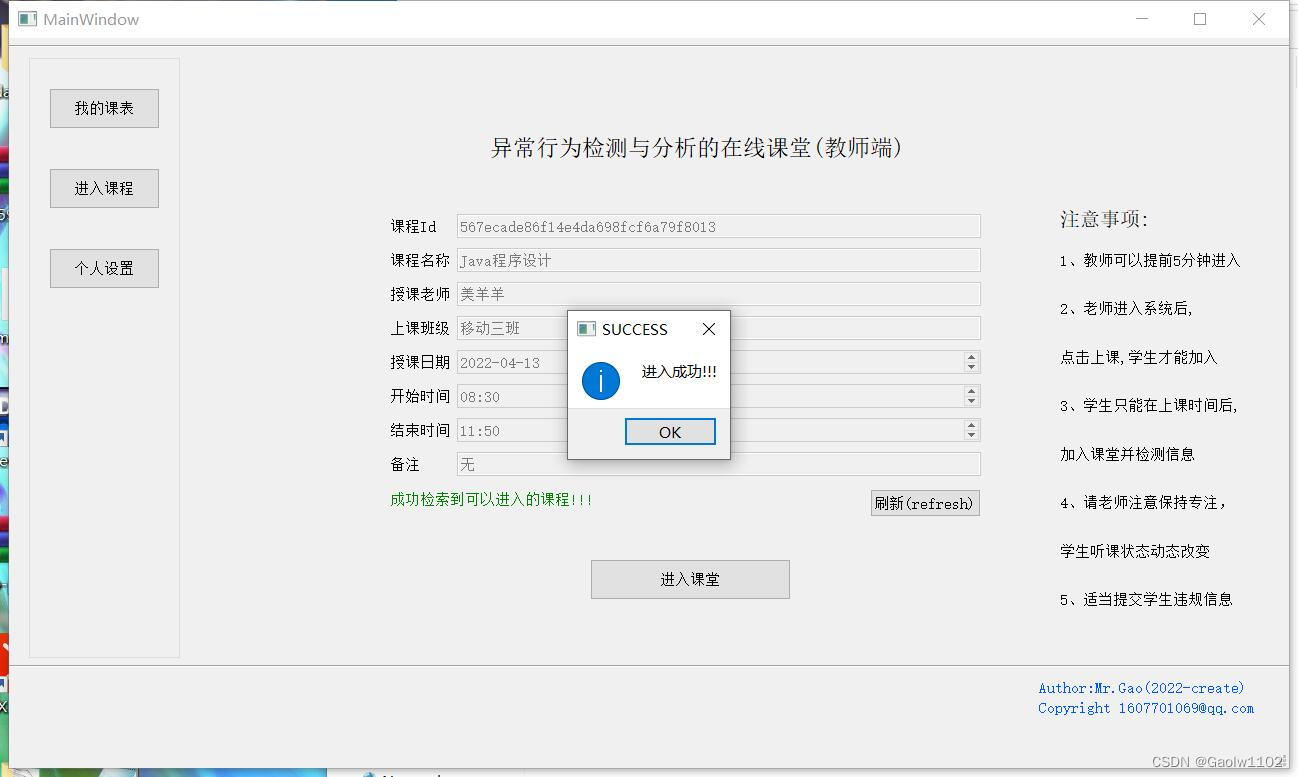
Task: Click the 刷新(refresh) button
Action: [925, 503]
